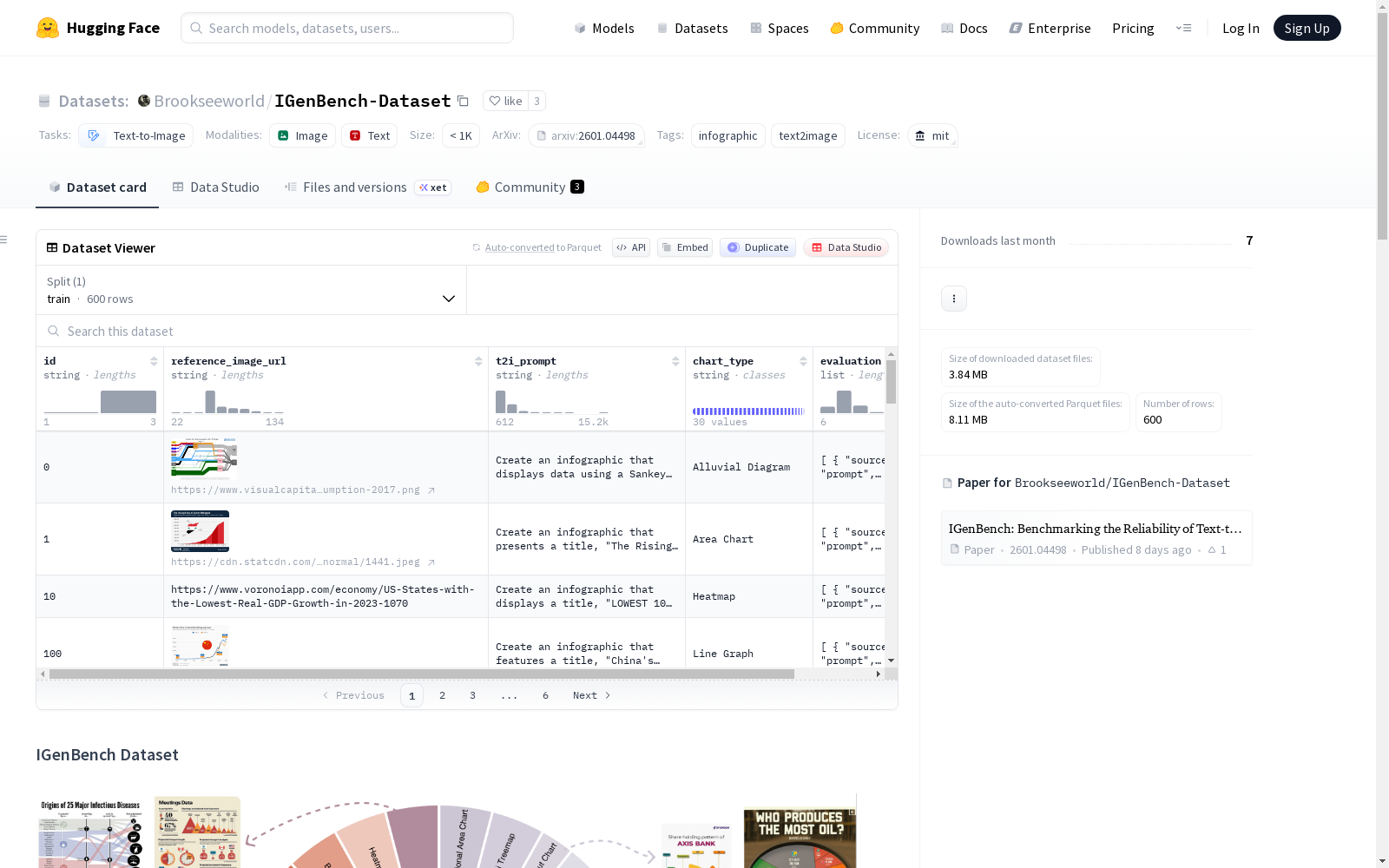Click the text2image tag
Viewport: 1389px width, 868px height.
tap(808, 135)
